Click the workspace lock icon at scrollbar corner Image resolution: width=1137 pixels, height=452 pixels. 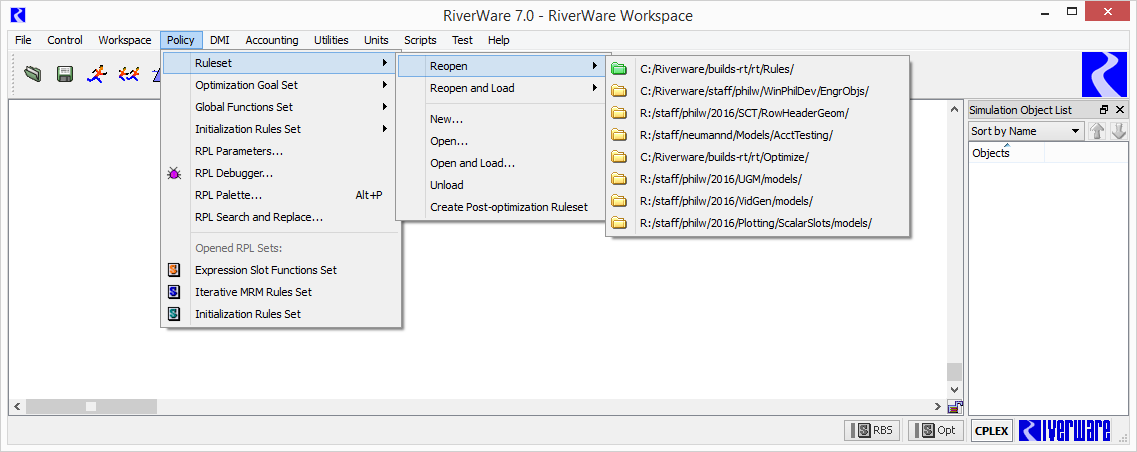click(954, 407)
